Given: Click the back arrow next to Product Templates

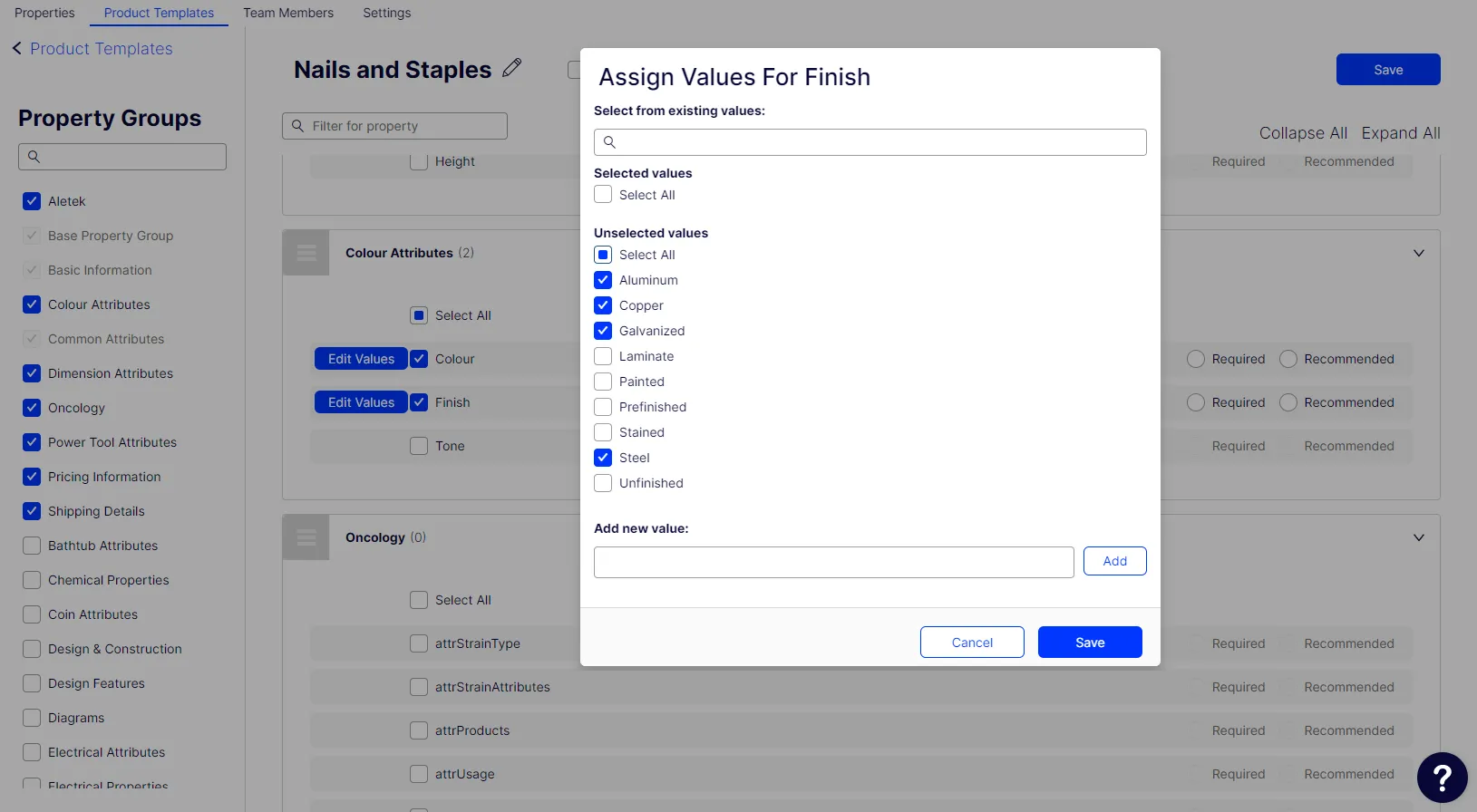Looking at the screenshot, I should pos(16,48).
